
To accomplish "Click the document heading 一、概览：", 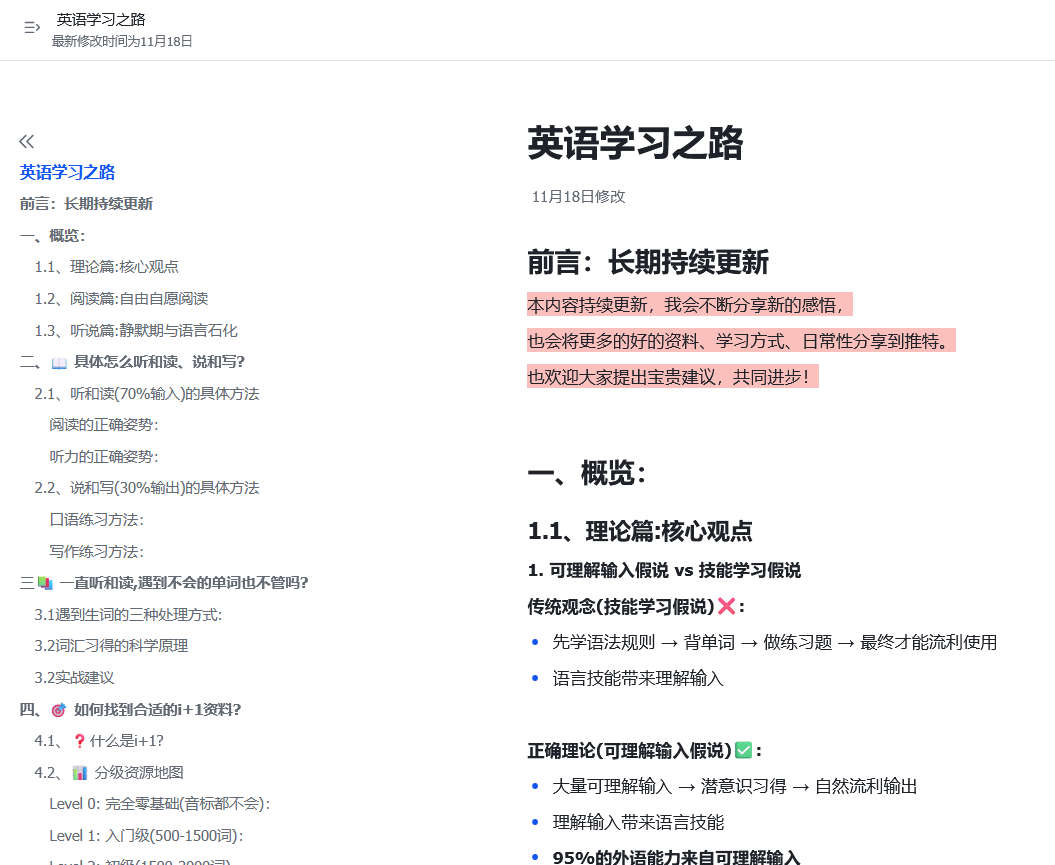I will click(587, 473).
